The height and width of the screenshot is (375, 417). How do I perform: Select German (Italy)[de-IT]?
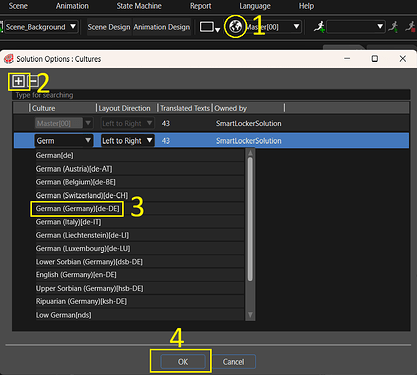tap(140, 222)
